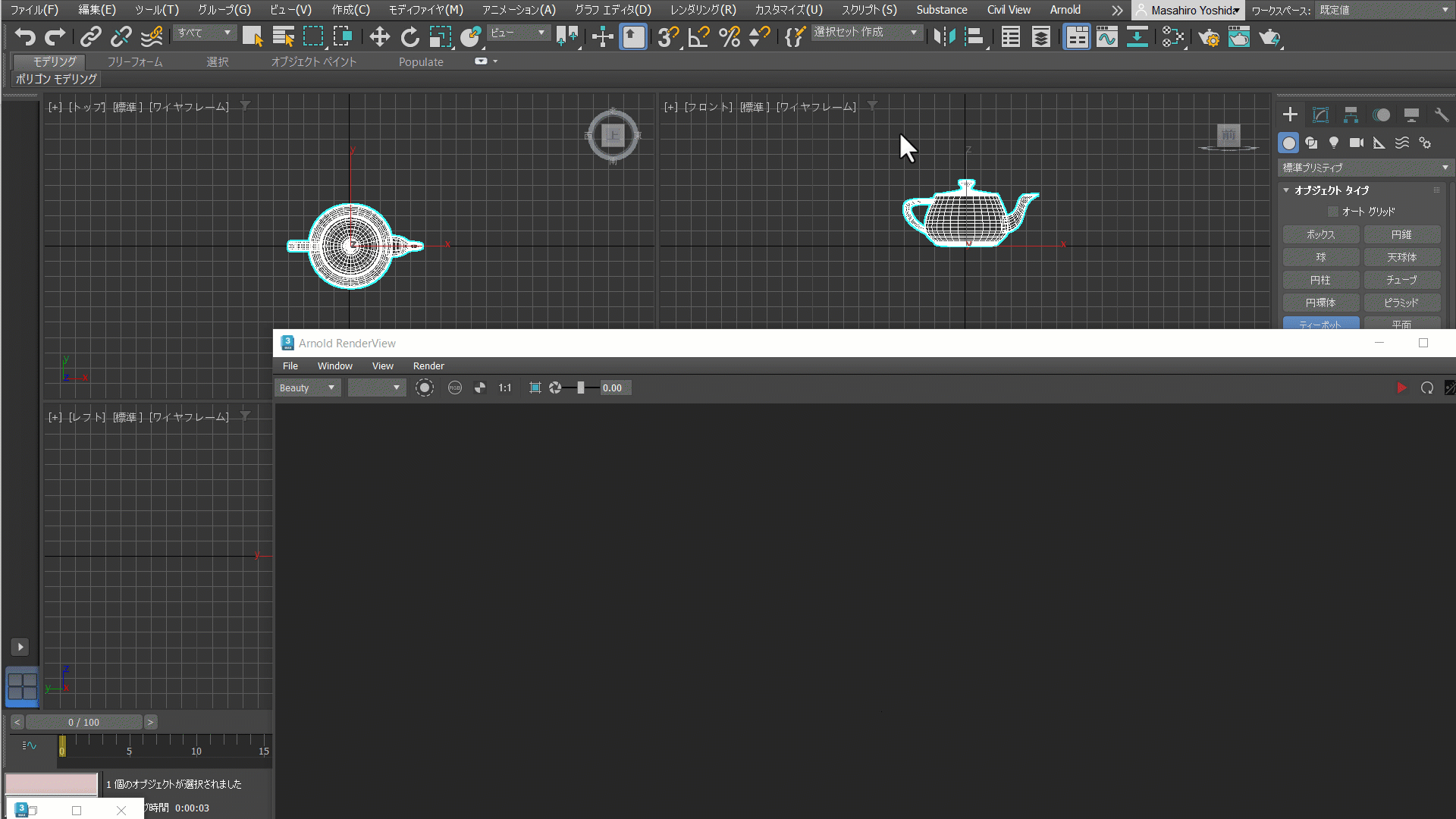Click the 天球体 primitive button
The height and width of the screenshot is (819, 1456).
pos(1401,258)
